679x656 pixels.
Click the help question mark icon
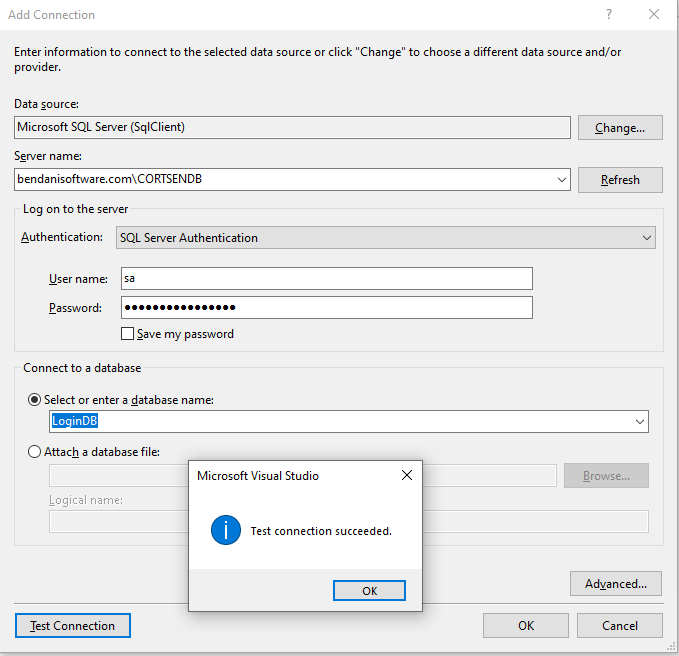(x=609, y=15)
